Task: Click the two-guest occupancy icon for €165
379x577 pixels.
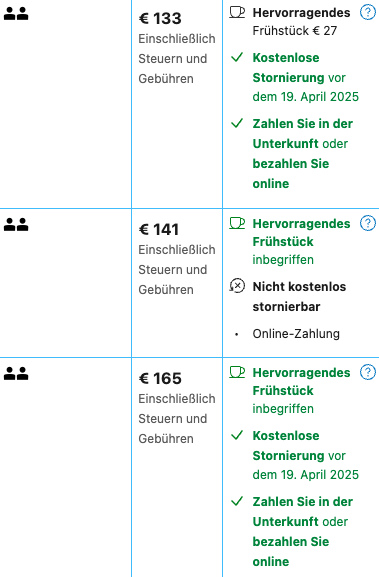Action: 16,374
